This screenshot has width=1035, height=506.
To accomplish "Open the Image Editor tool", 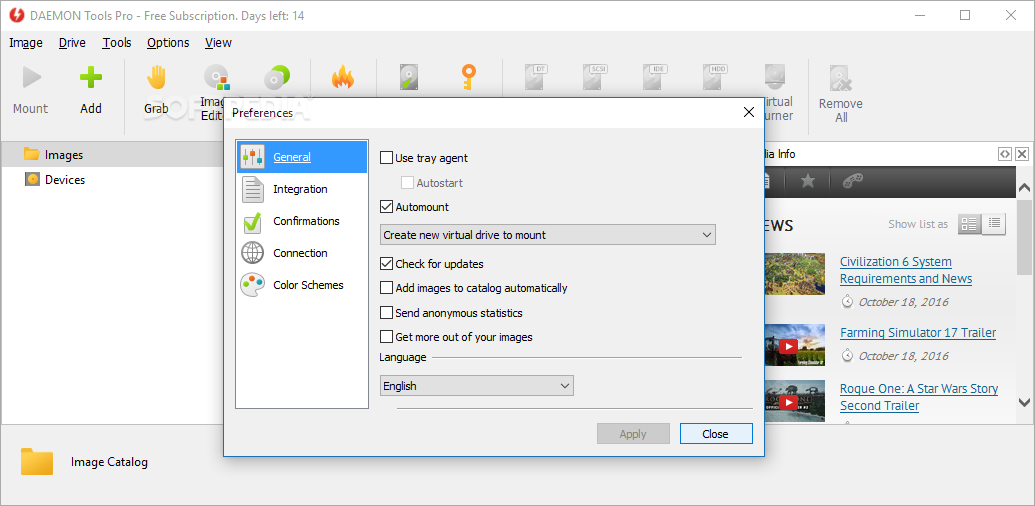I will 215,91.
